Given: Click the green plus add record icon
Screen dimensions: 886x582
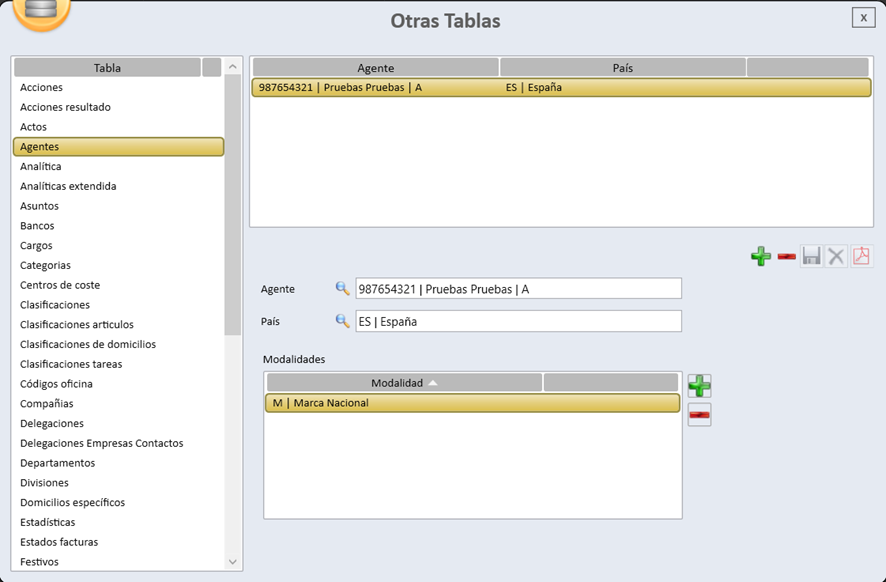Looking at the screenshot, I should pos(761,257).
